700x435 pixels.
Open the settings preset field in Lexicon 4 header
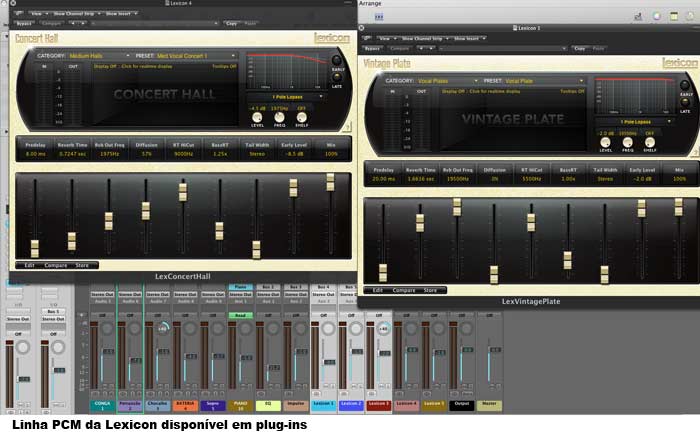pos(154,23)
